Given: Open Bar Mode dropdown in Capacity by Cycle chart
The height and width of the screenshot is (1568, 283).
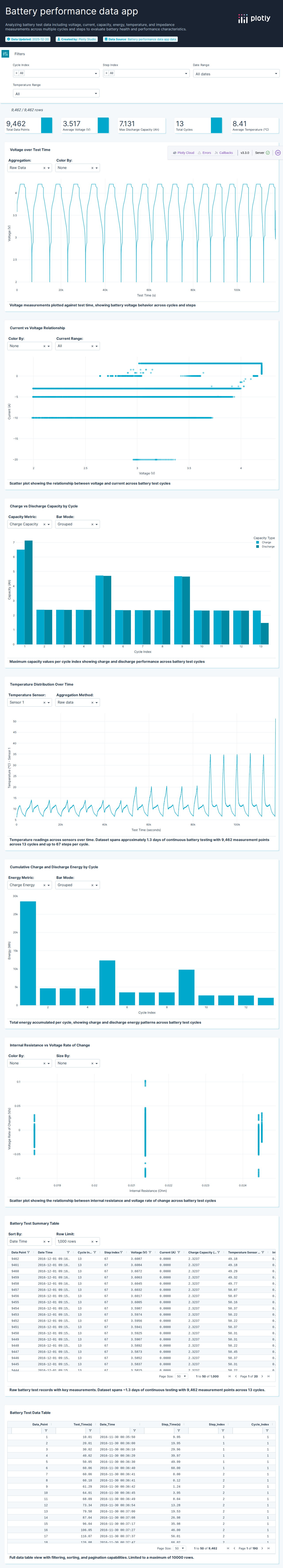Looking at the screenshot, I should pyautogui.click(x=78, y=524).
